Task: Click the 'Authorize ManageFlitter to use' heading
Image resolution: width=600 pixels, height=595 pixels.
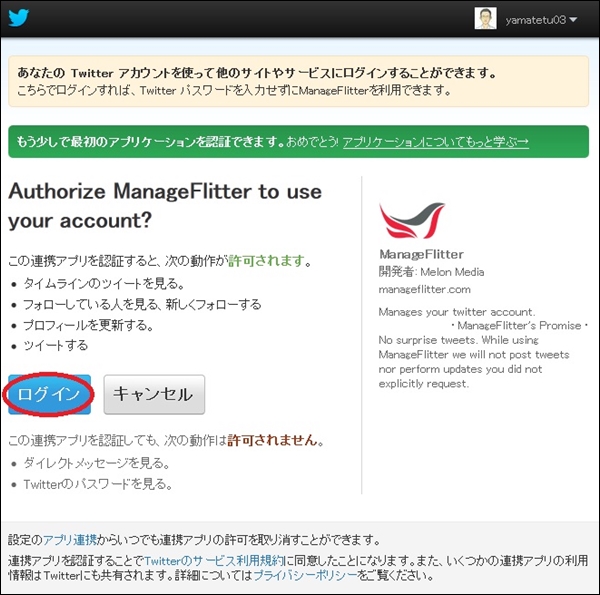Action: click(165, 191)
